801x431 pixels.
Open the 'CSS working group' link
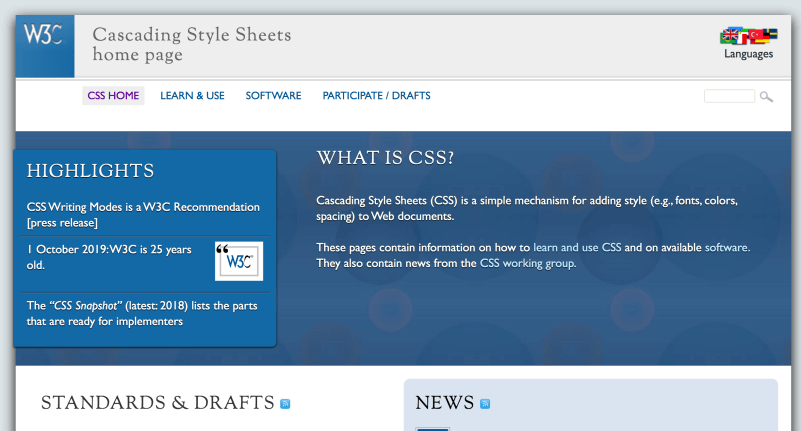point(527,264)
